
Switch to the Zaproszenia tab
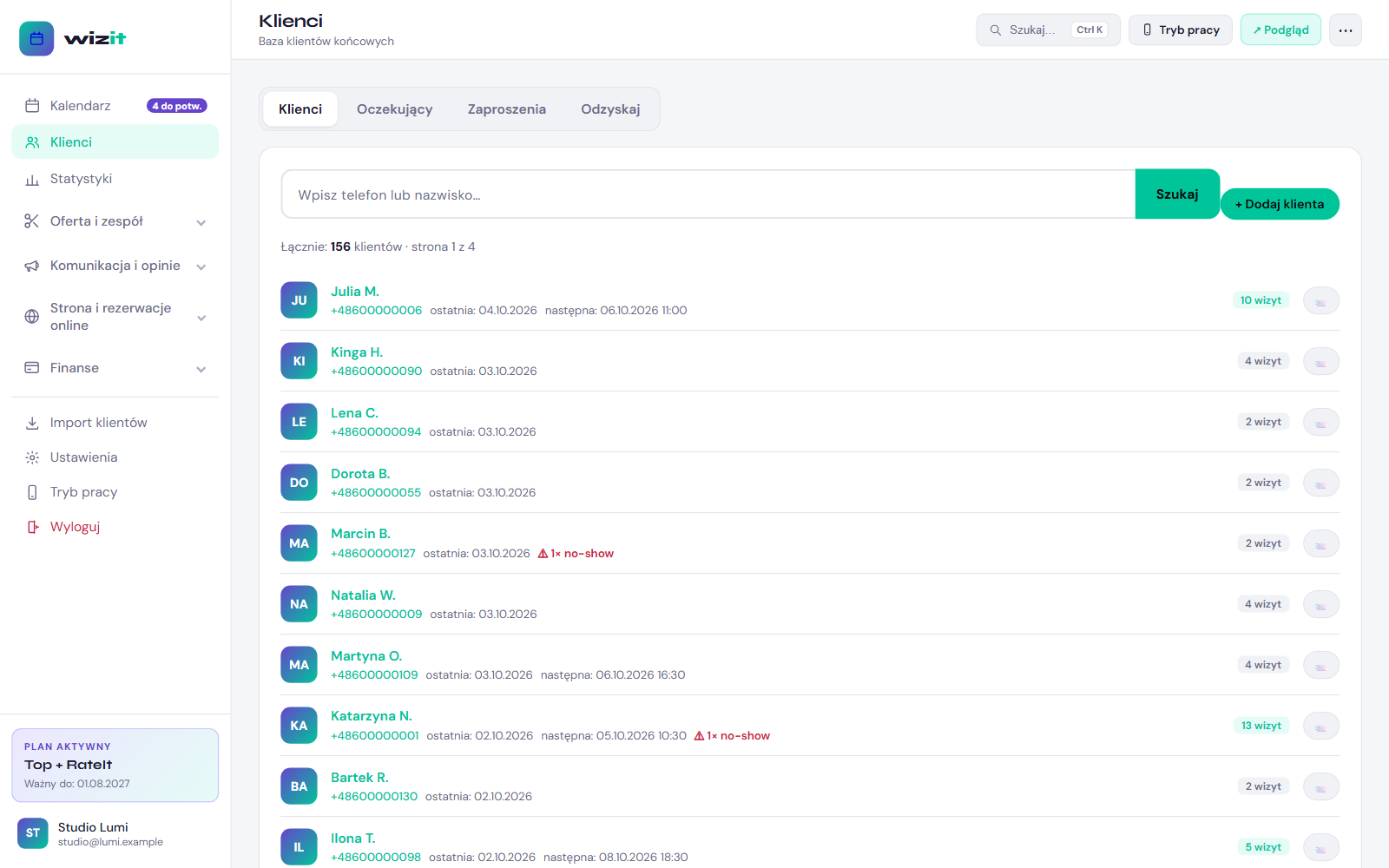click(x=507, y=109)
